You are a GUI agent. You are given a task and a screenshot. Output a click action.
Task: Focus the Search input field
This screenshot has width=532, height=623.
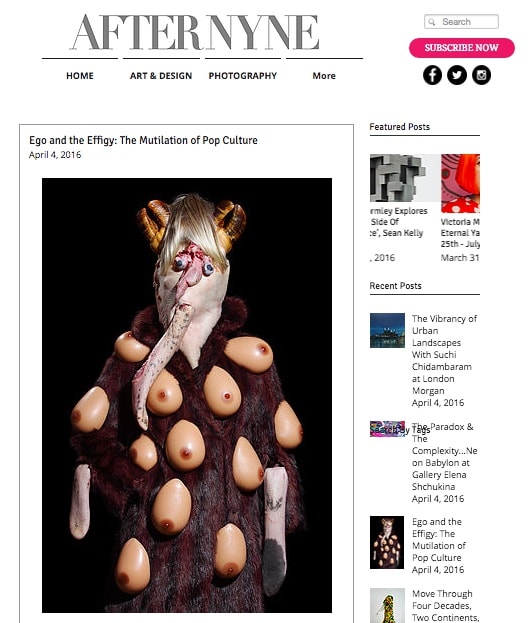461,22
